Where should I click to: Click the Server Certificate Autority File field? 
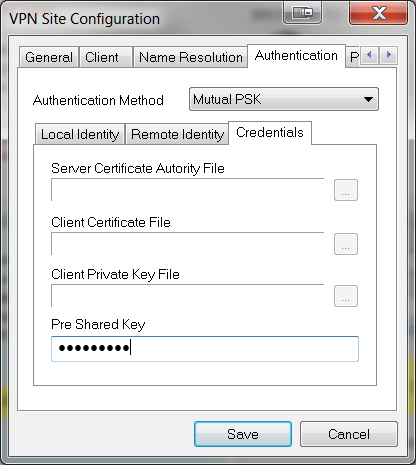[x=188, y=190]
